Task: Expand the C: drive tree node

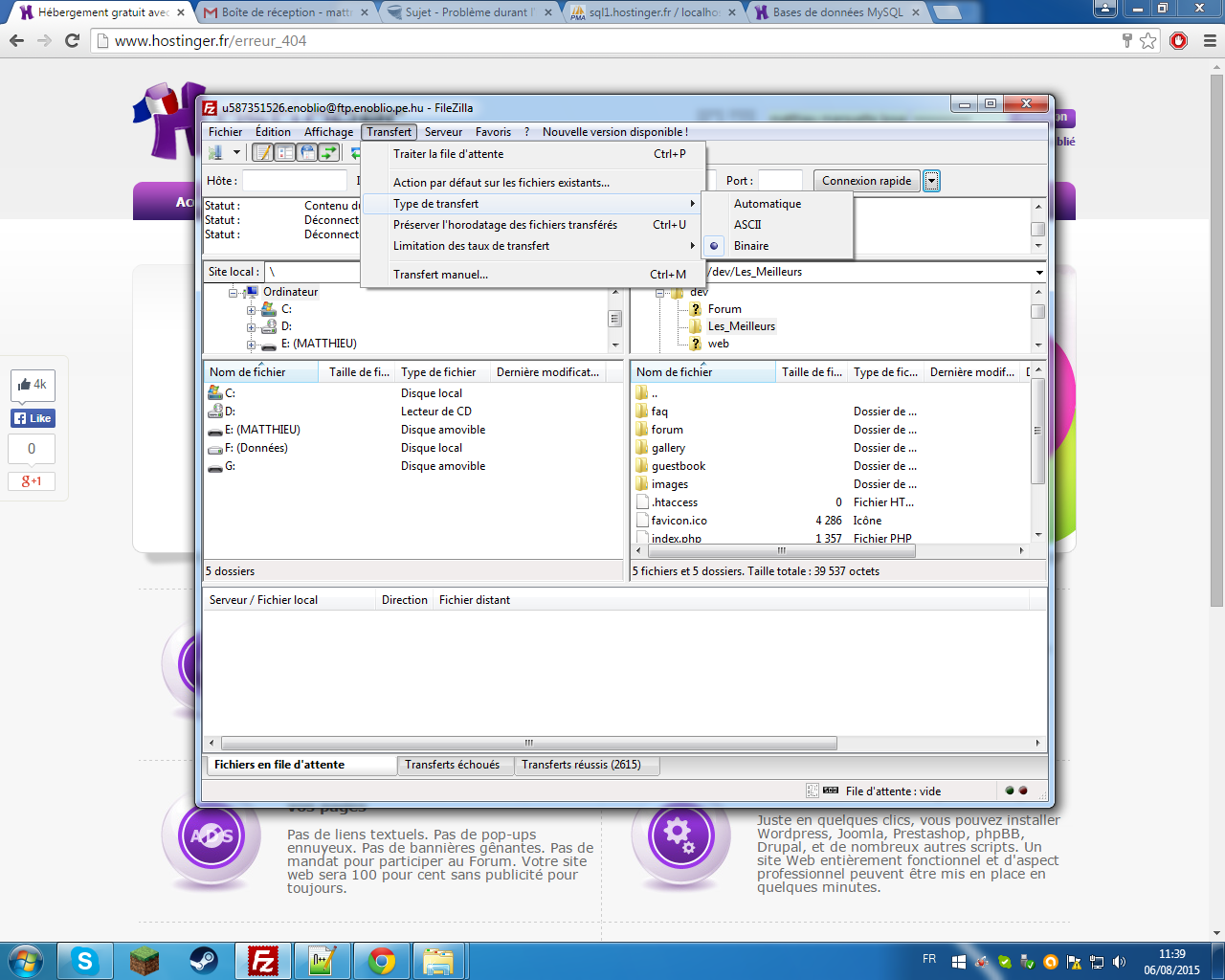Action: (251, 310)
